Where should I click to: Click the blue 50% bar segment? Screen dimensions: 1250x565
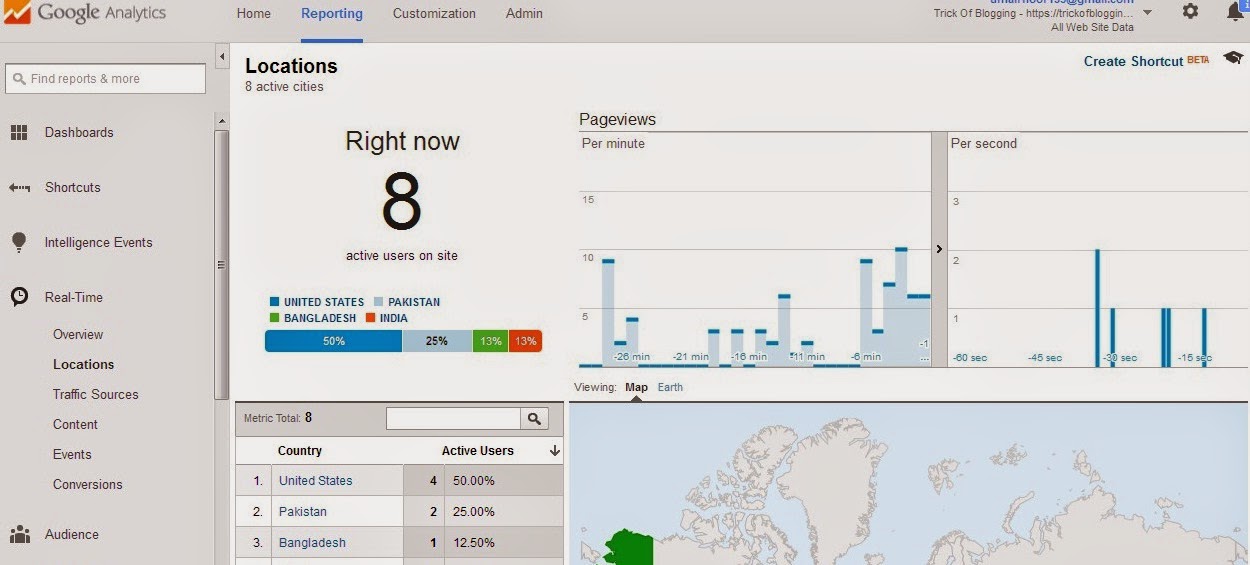coord(333,341)
